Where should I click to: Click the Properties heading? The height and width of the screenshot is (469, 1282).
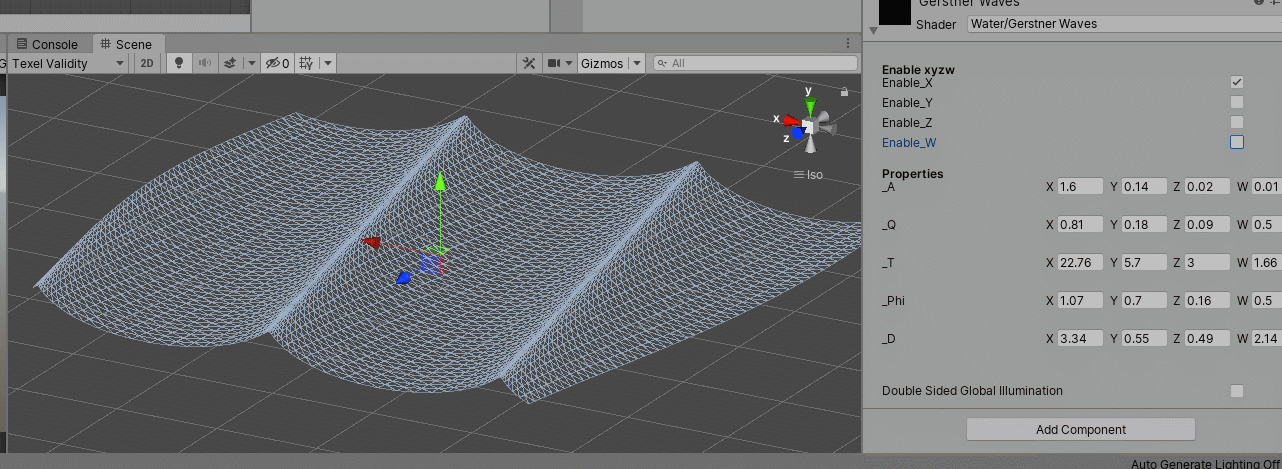tap(912, 173)
